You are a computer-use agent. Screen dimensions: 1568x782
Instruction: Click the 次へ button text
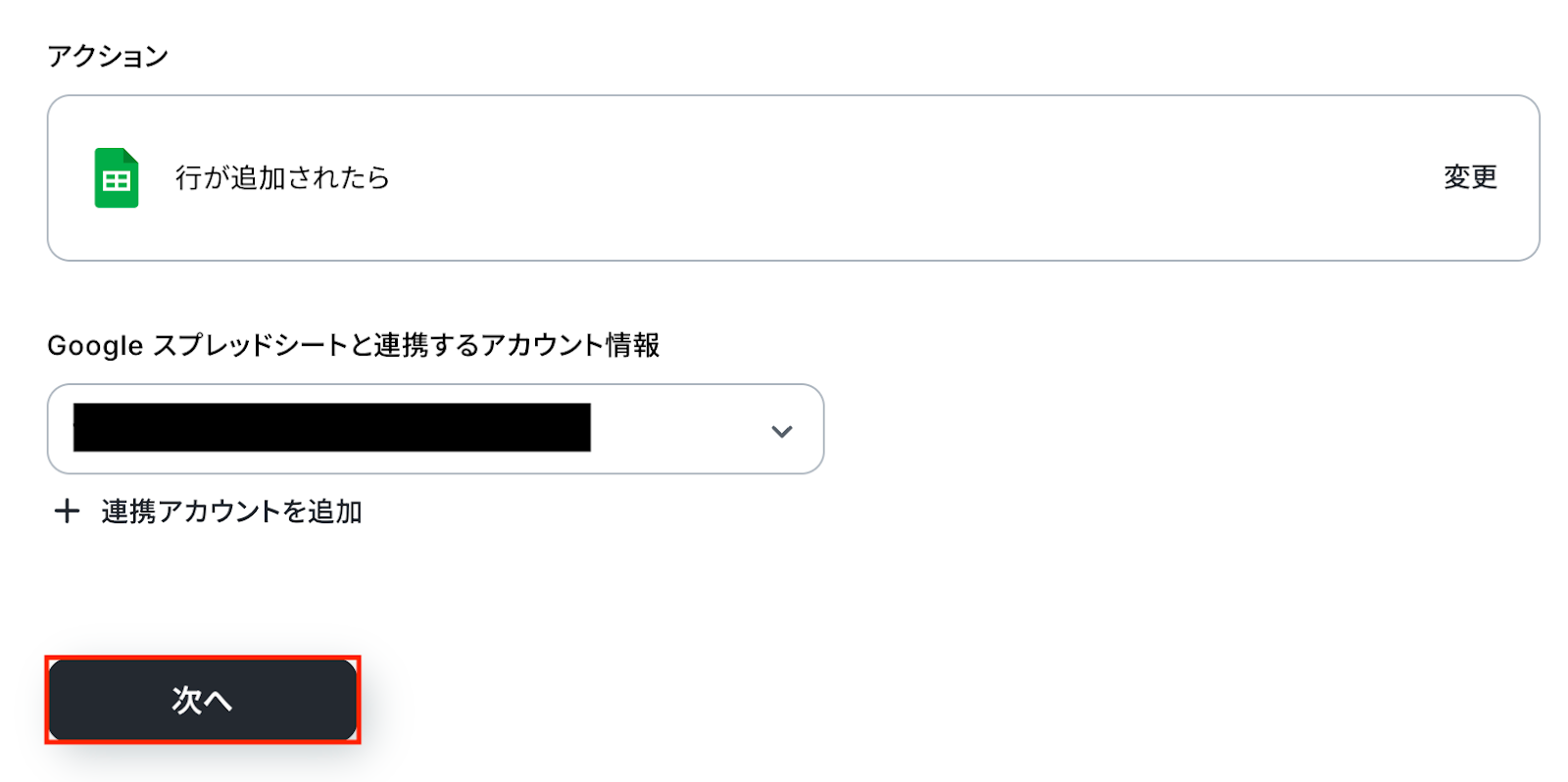[202, 700]
